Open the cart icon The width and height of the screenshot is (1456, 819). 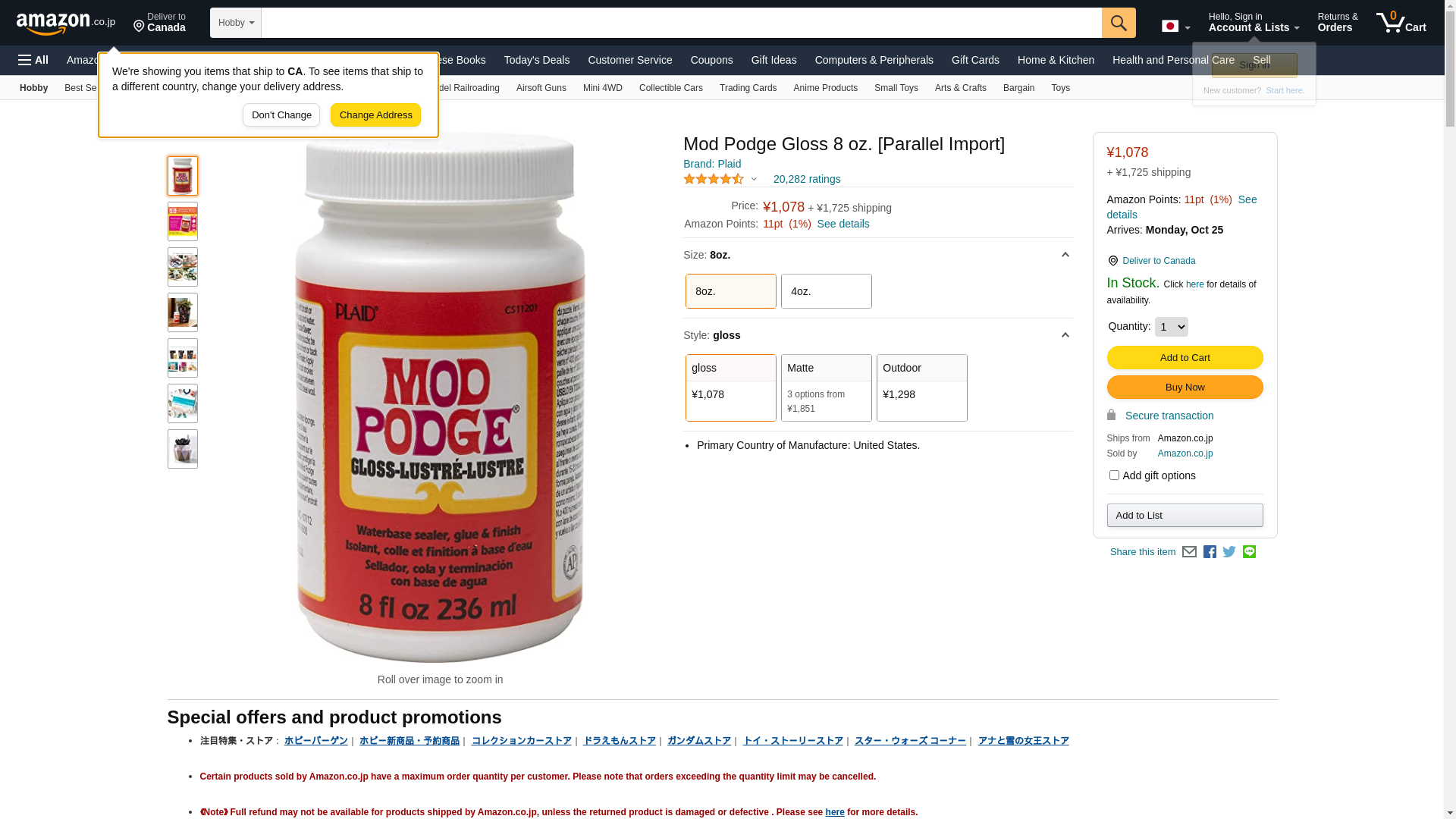point(1401,23)
